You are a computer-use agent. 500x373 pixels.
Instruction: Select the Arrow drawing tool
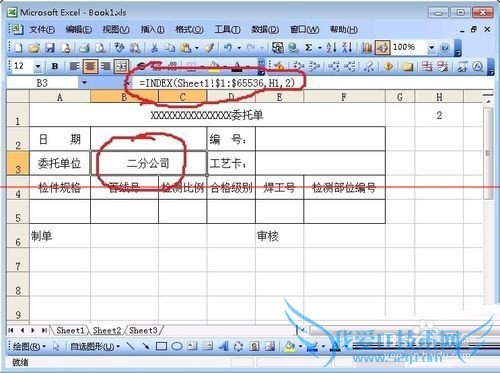point(146,346)
